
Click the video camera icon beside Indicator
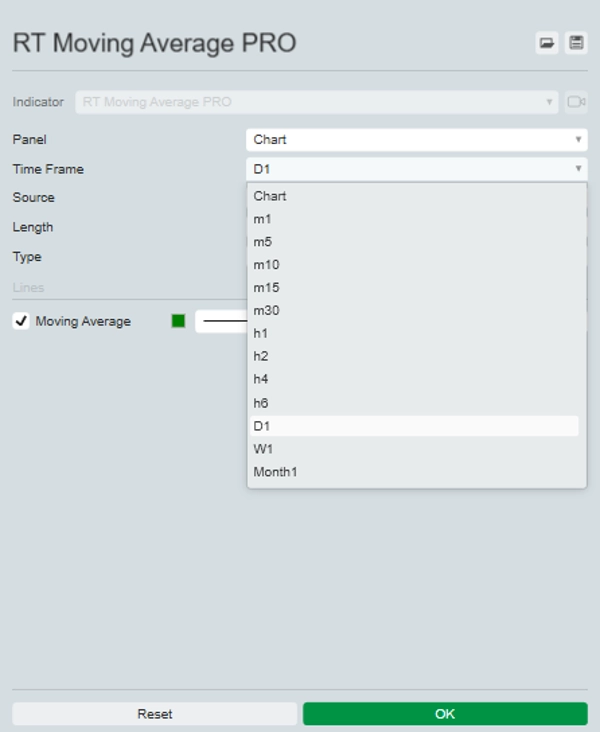576,102
